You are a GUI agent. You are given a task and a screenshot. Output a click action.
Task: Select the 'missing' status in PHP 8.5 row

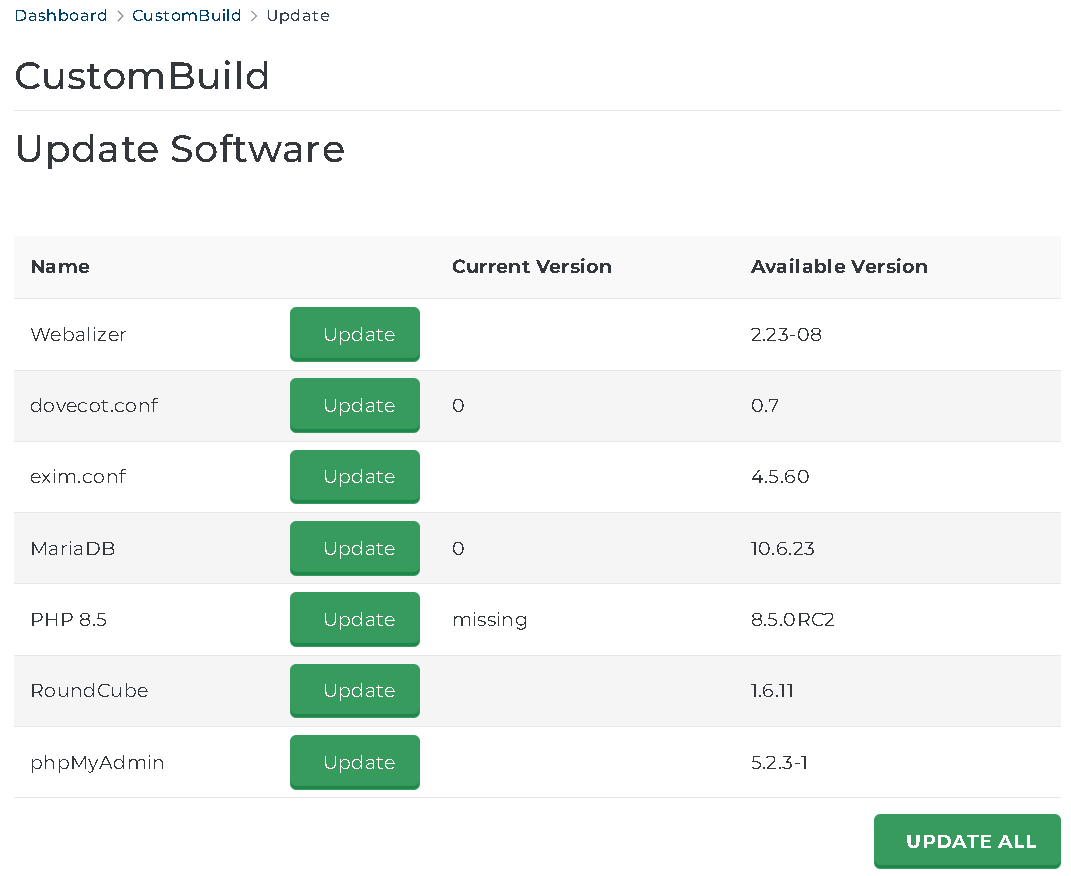coord(489,620)
